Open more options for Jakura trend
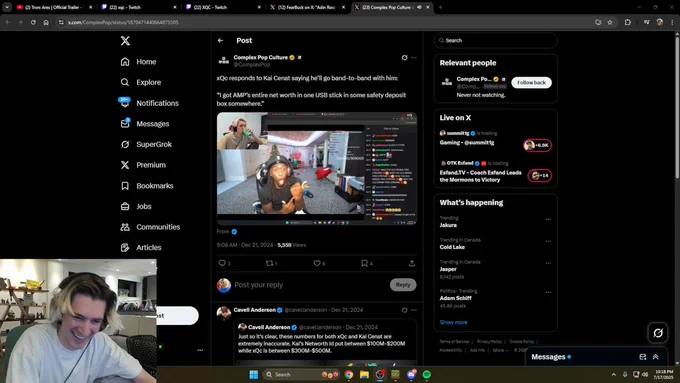Viewport: 680px width, 383px height. [548, 219]
